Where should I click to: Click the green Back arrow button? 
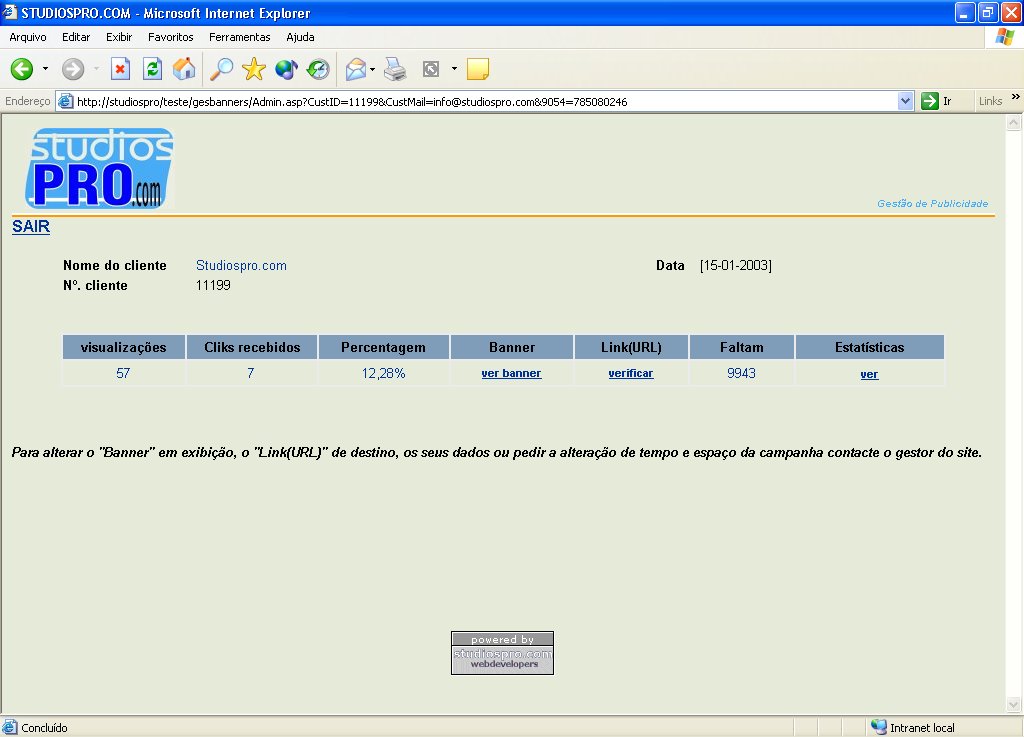[22, 69]
